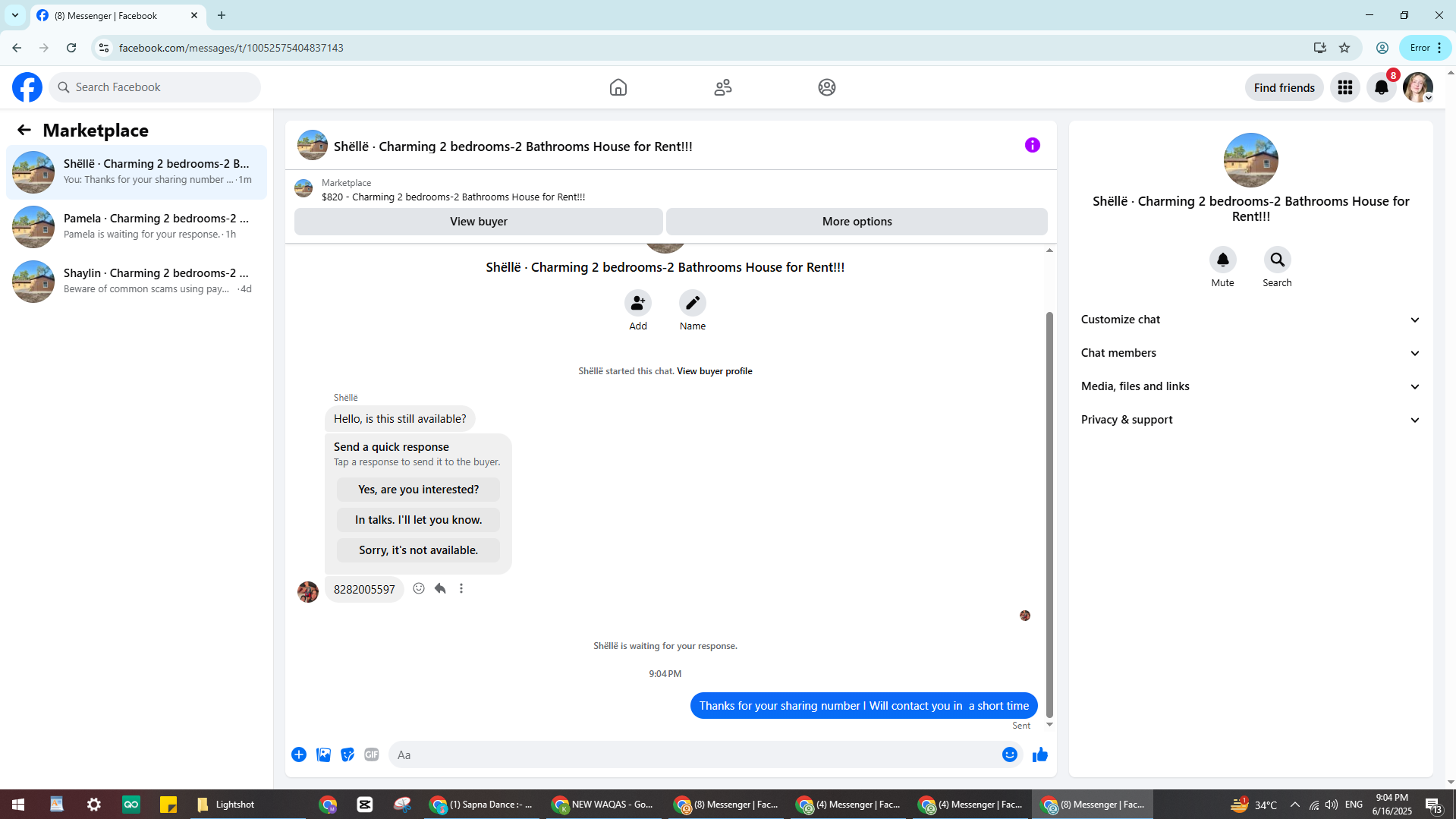Screen dimensions: 1456x819
Task: Open the Shëllë conversation in list
Action: [137, 172]
